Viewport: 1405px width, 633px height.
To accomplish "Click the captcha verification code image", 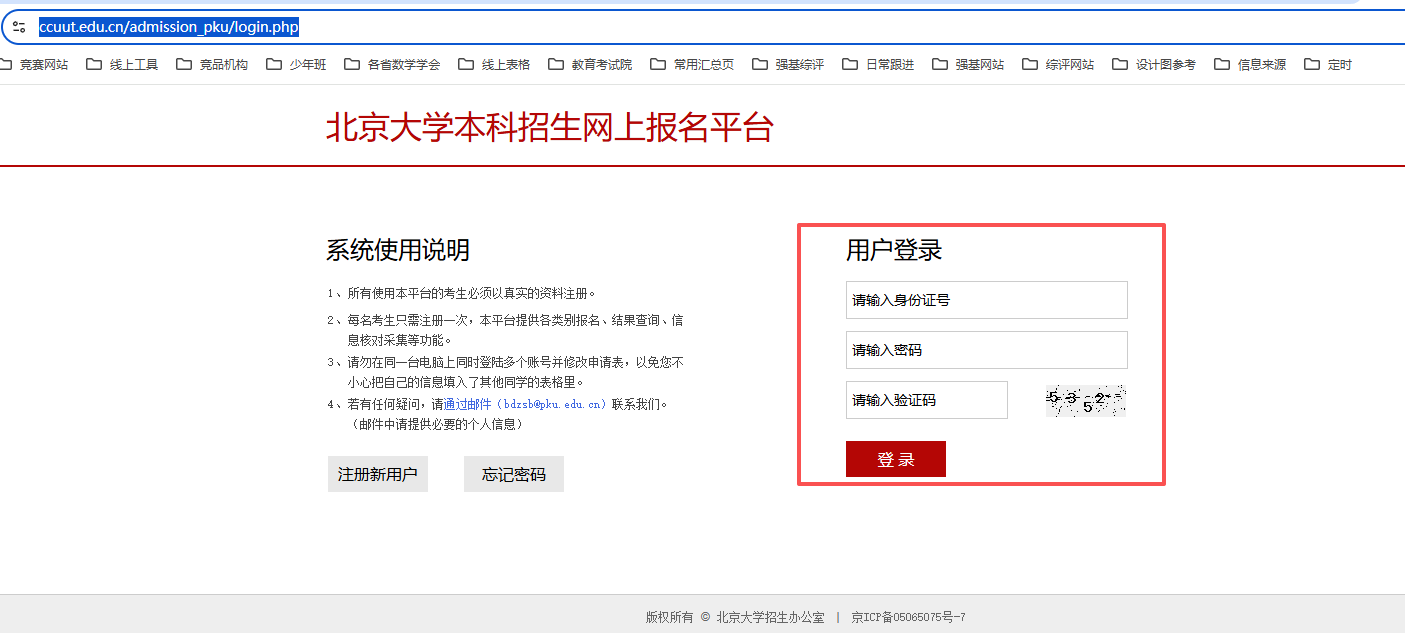I will click(1085, 400).
